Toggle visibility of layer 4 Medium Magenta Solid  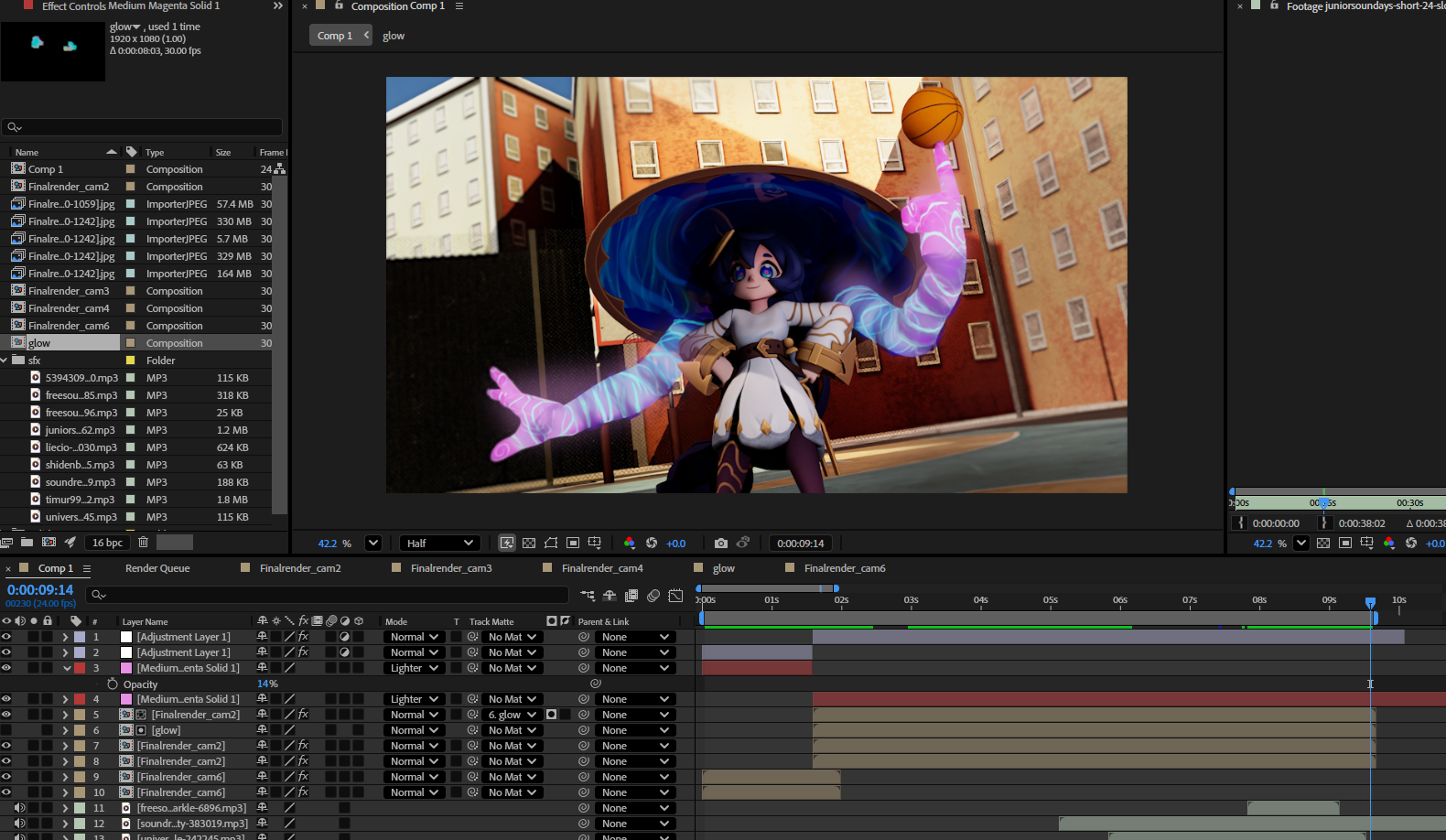coord(6,699)
